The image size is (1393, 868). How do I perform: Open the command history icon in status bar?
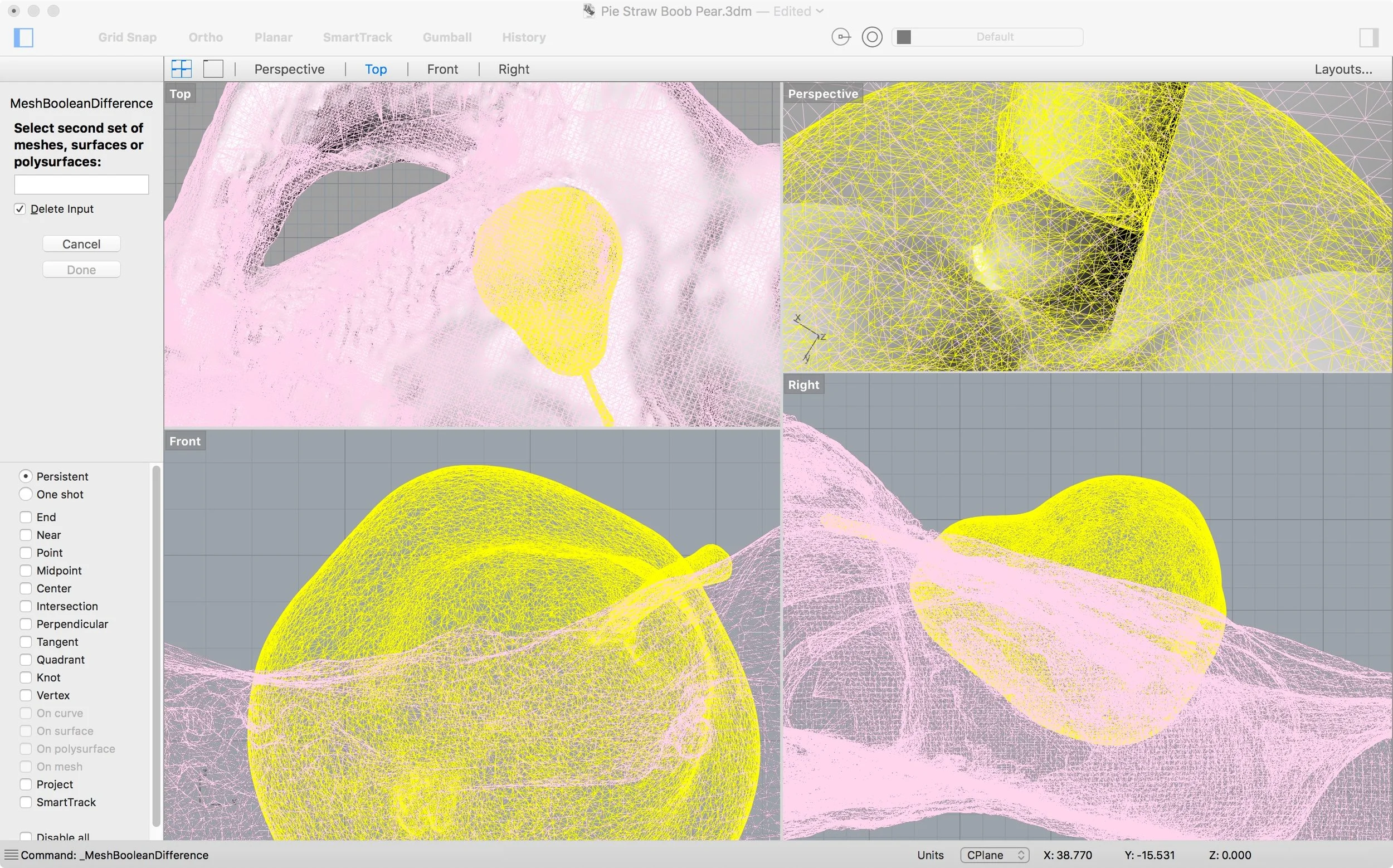[x=11, y=855]
